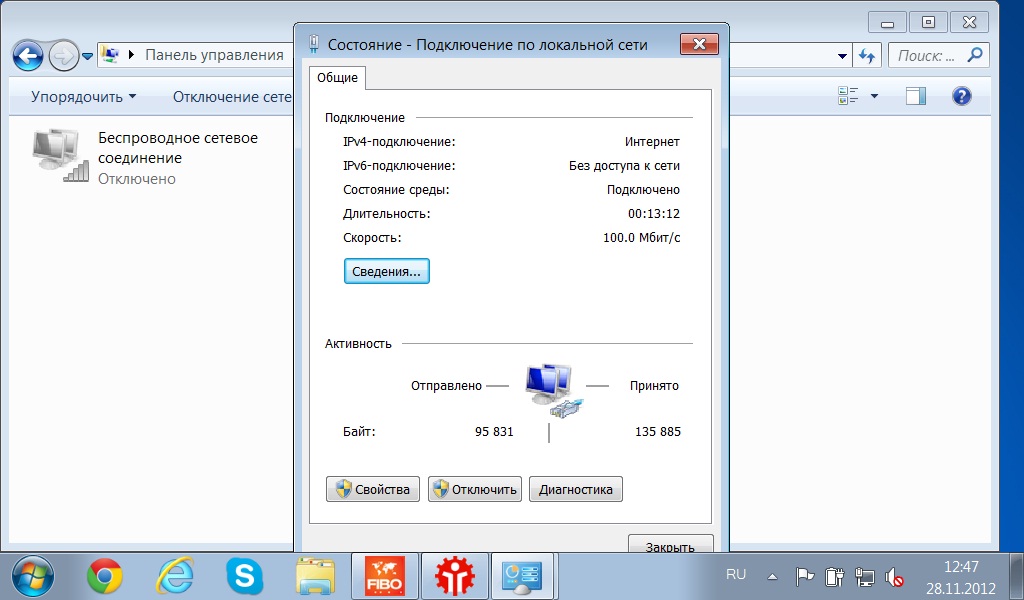This screenshot has width=1024, height=600.
Task: Expand the Упорядочить dropdown menu
Action: [x=83, y=97]
